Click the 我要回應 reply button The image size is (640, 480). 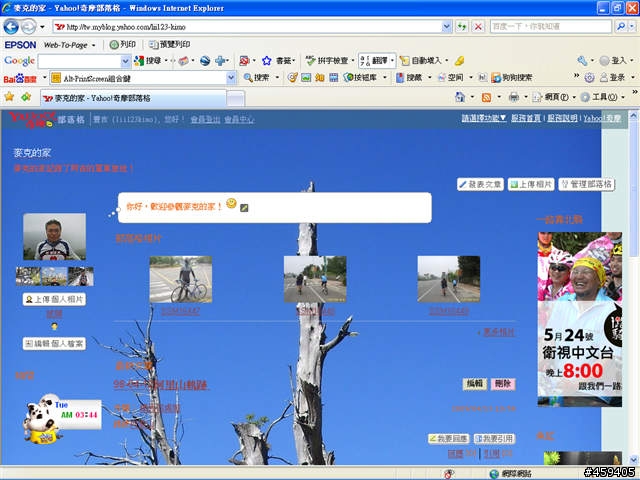[448, 439]
